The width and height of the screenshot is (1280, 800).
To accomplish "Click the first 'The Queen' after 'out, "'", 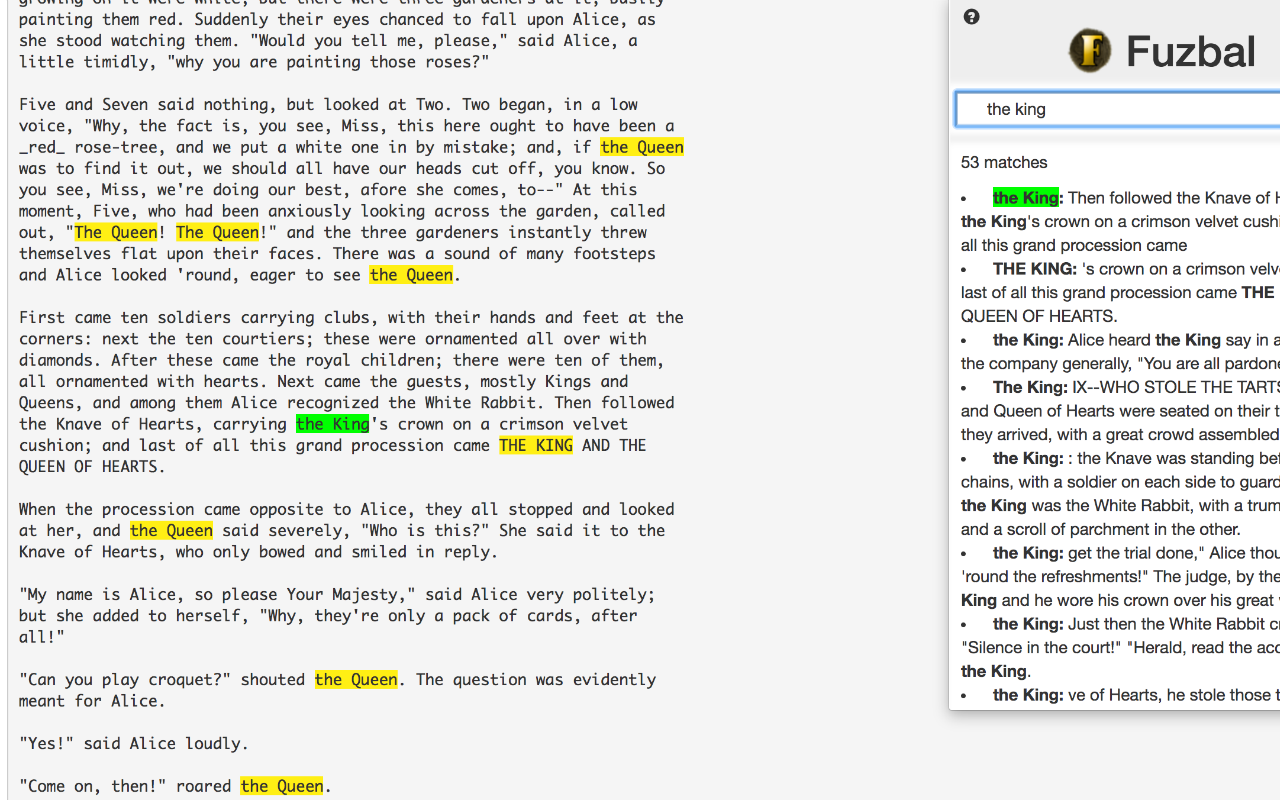I will pyautogui.click(x=115, y=232).
